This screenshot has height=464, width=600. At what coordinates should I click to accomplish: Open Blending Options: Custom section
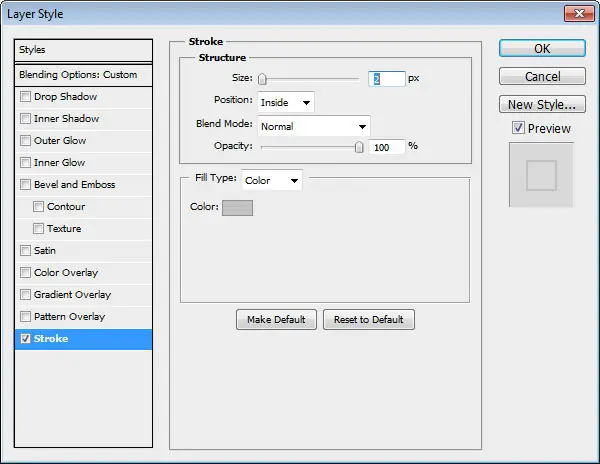point(83,75)
